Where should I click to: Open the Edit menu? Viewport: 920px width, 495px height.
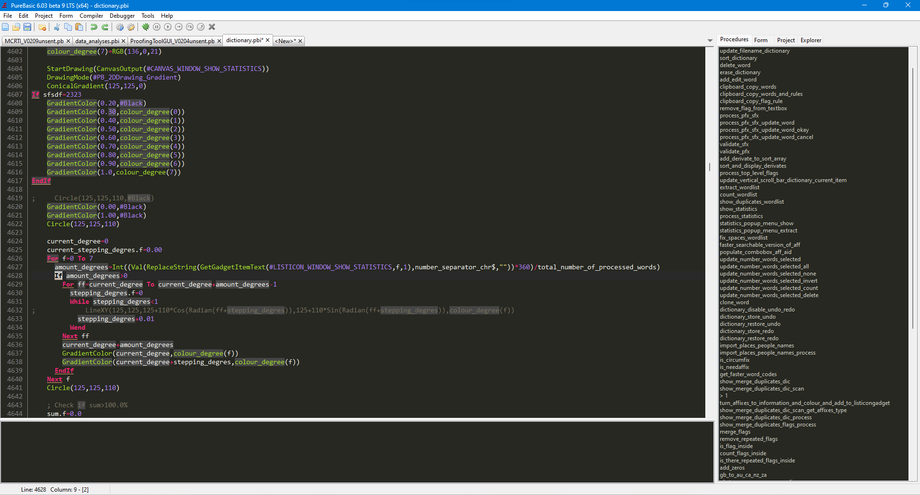[23, 16]
